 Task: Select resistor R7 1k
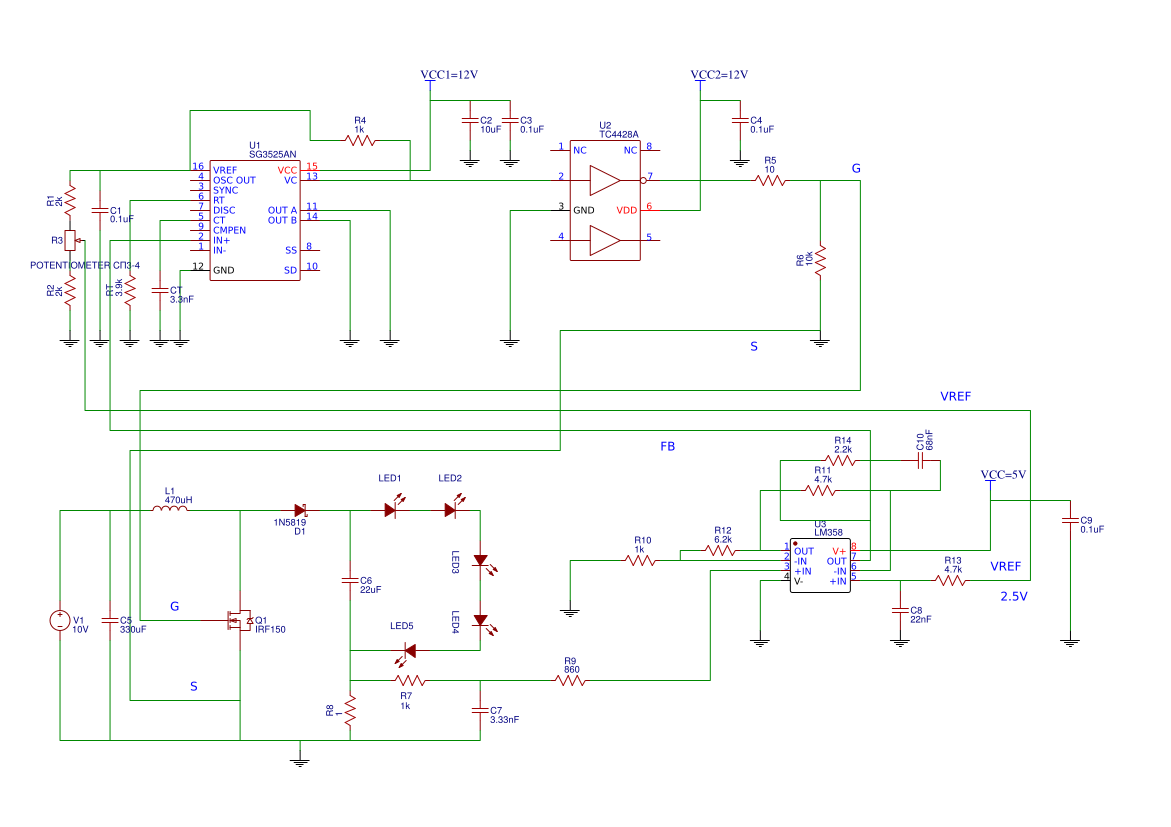[x=410, y=681]
